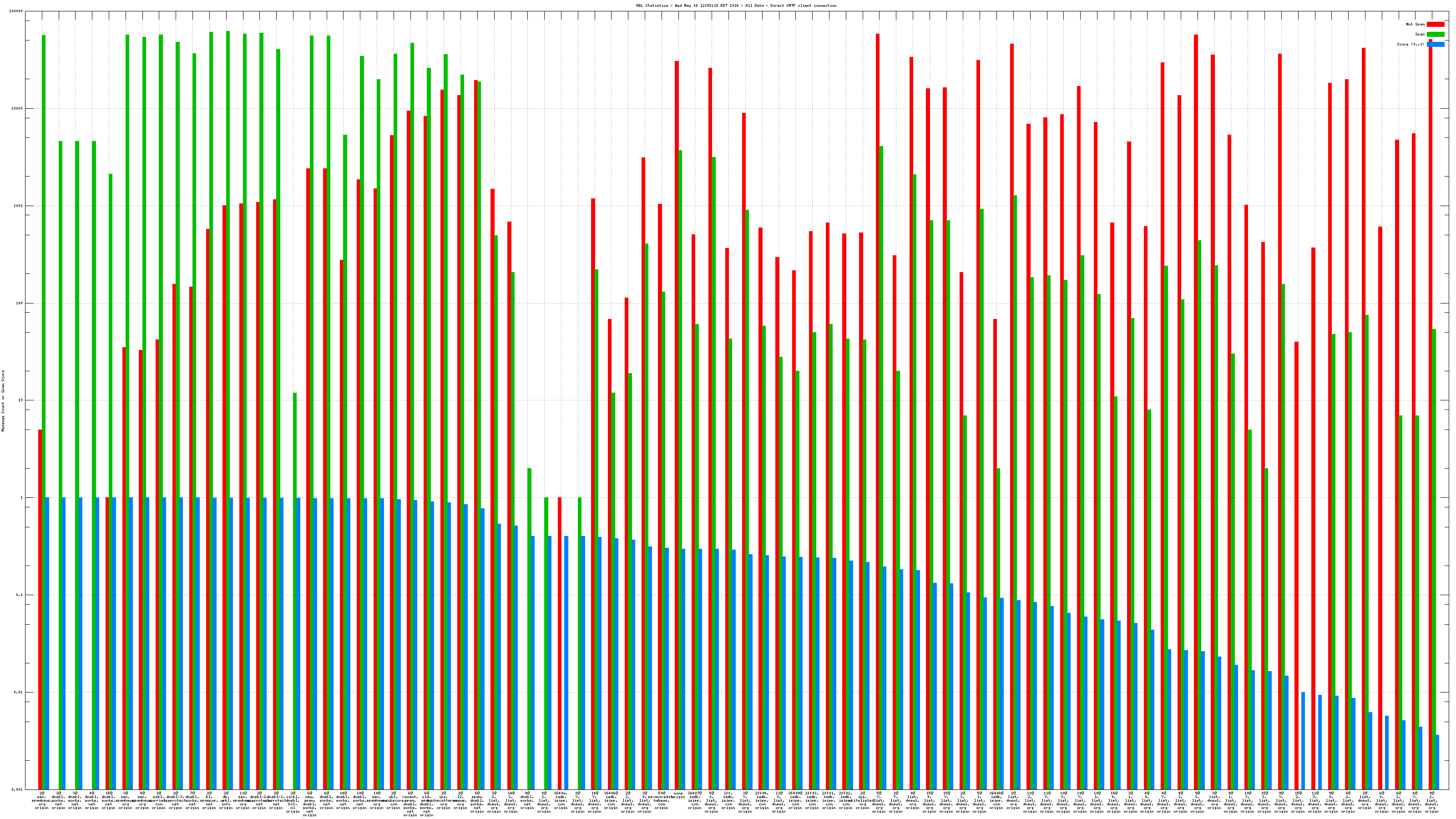This screenshot has width=1456, height=819.
Task: Select the "Score (0..1)" legend text
Action: point(1410,44)
